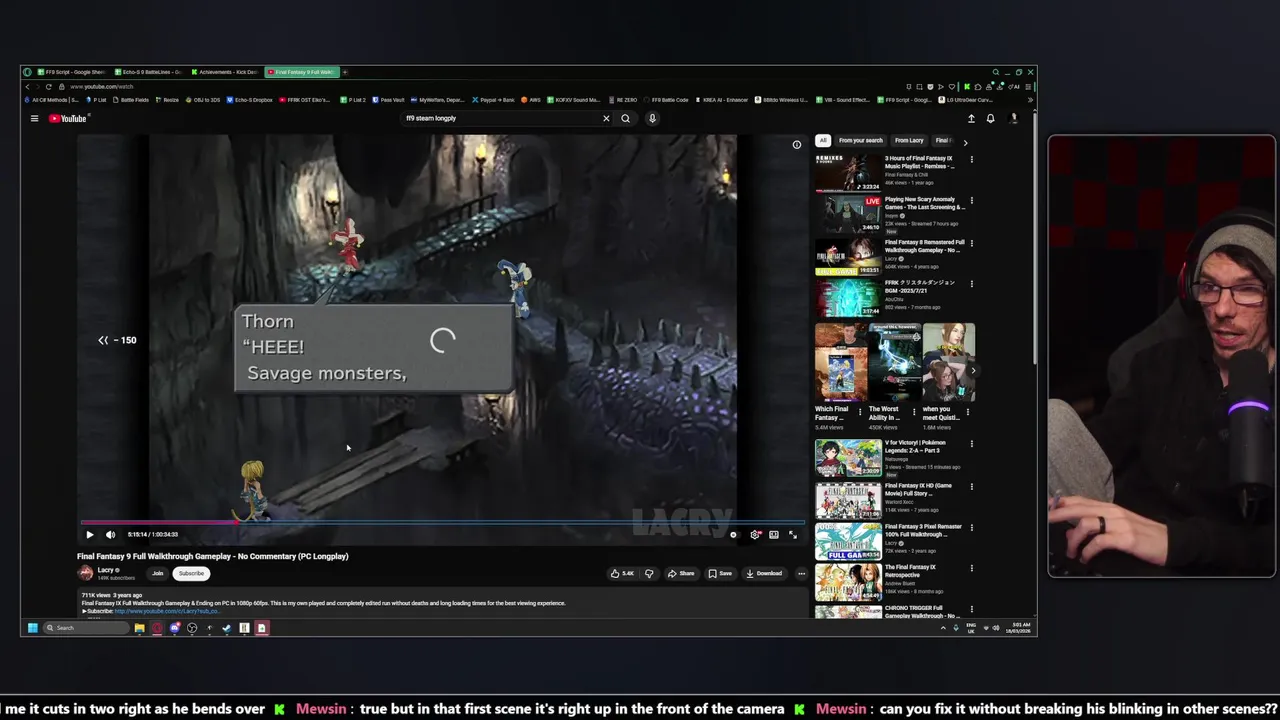The image size is (1280, 720).
Task: Open options for V for Victory Pokémon video
Action: [x=971, y=444]
